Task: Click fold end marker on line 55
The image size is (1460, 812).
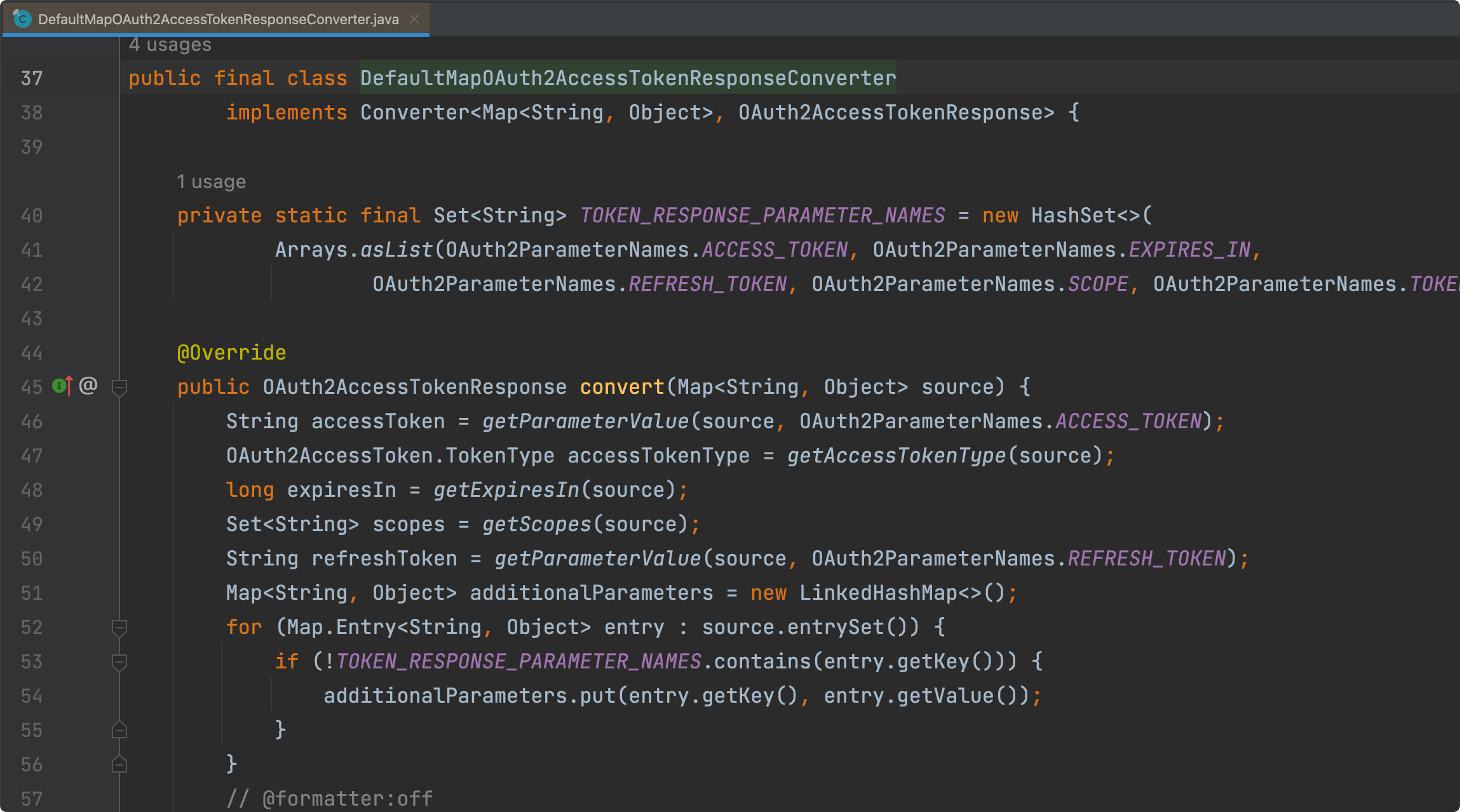Action: pos(119,730)
